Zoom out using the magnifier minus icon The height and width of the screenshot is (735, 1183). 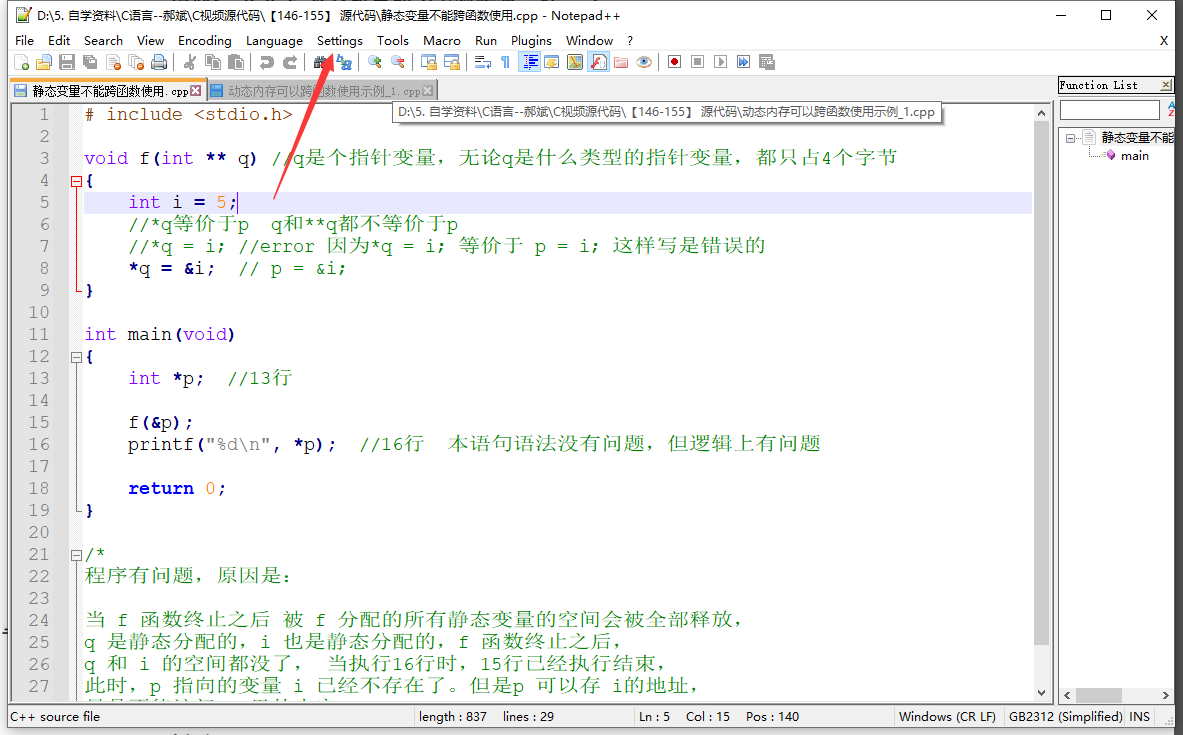tap(398, 62)
